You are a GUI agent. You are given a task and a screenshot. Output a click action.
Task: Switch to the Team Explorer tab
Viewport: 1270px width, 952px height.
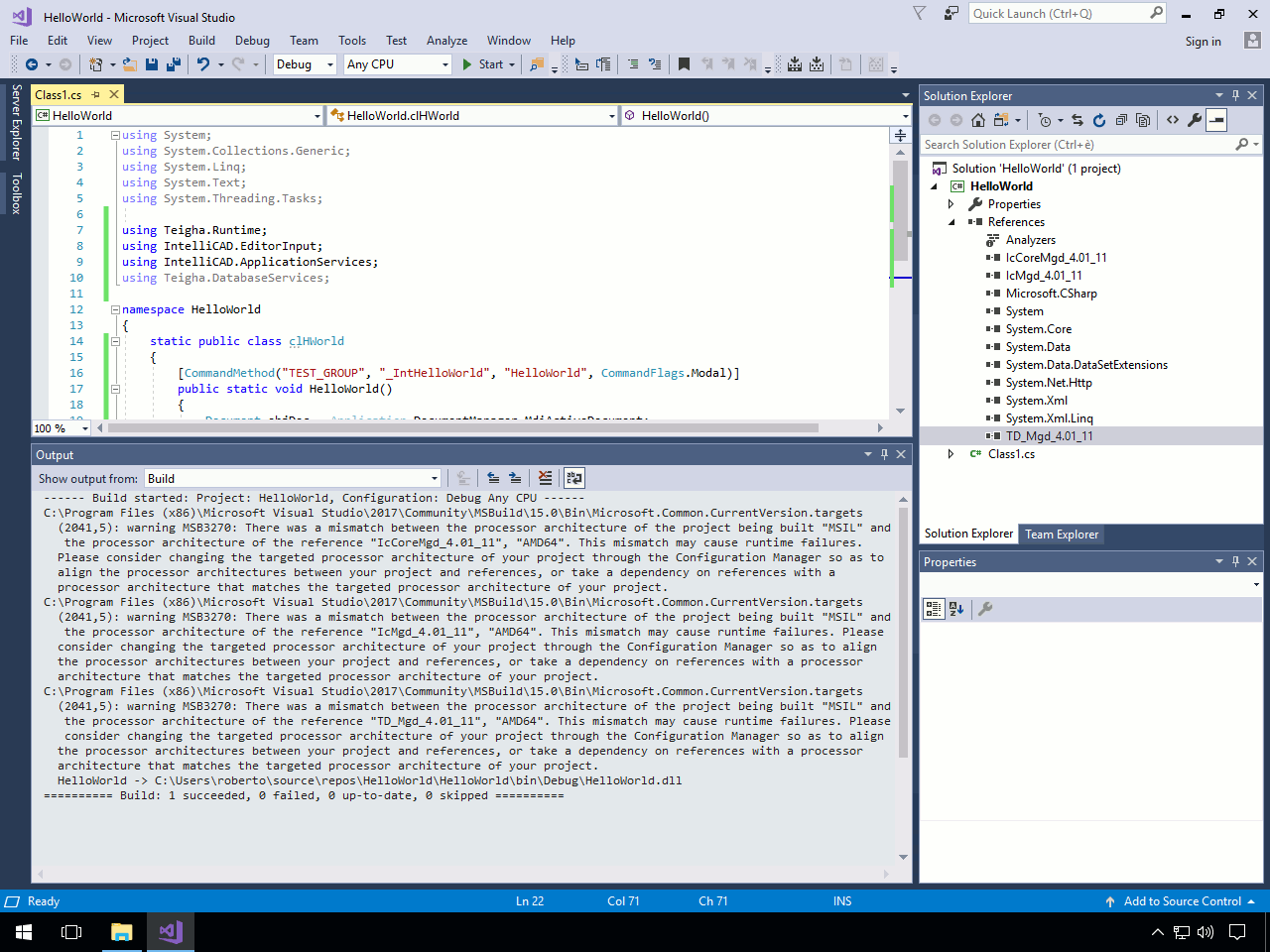(x=1062, y=535)
